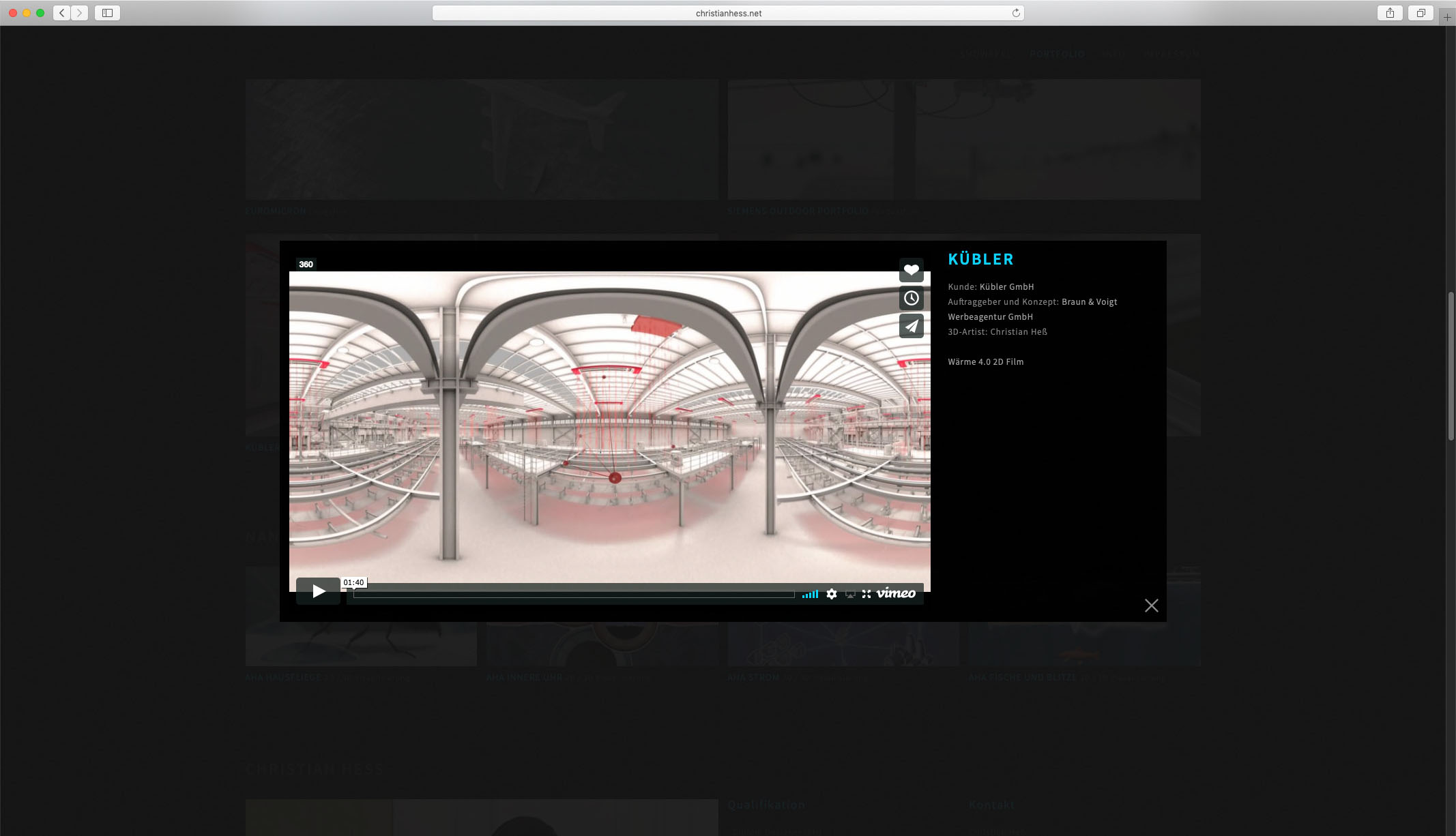Share the video via paper plane icon

(911, 326)
